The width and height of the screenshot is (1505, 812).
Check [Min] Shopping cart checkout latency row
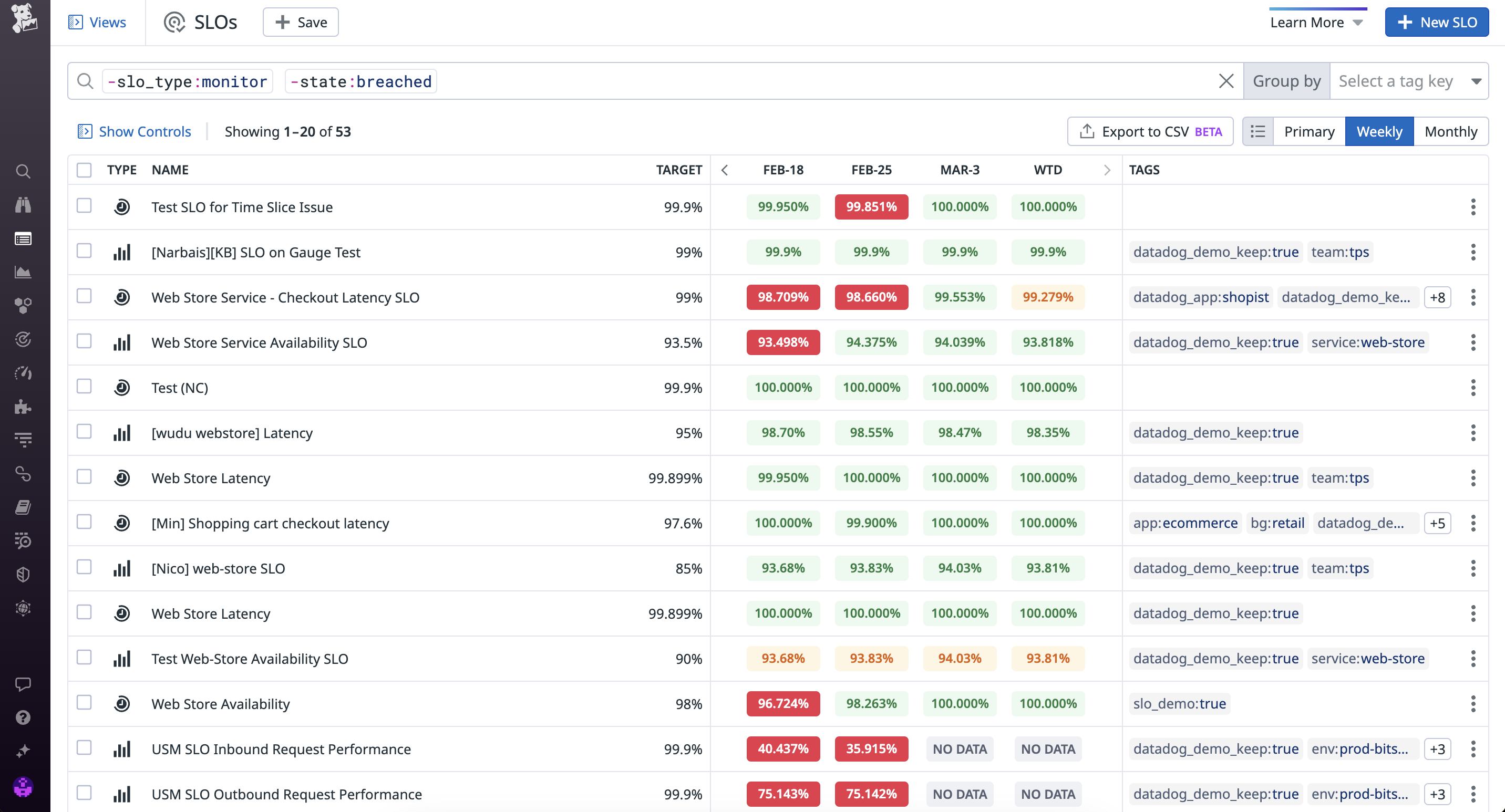pos(84,522)
